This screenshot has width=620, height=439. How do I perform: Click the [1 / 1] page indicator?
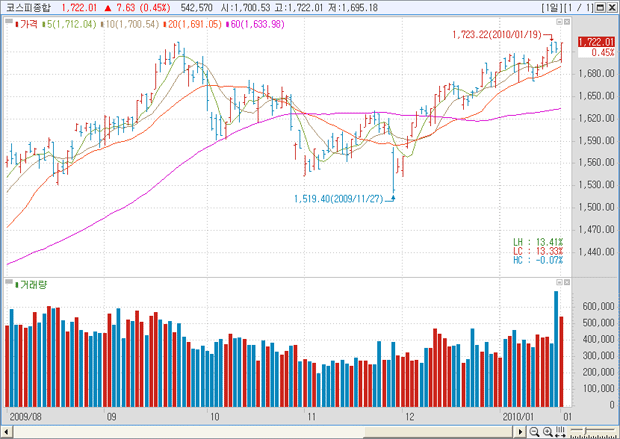(578, 8)
